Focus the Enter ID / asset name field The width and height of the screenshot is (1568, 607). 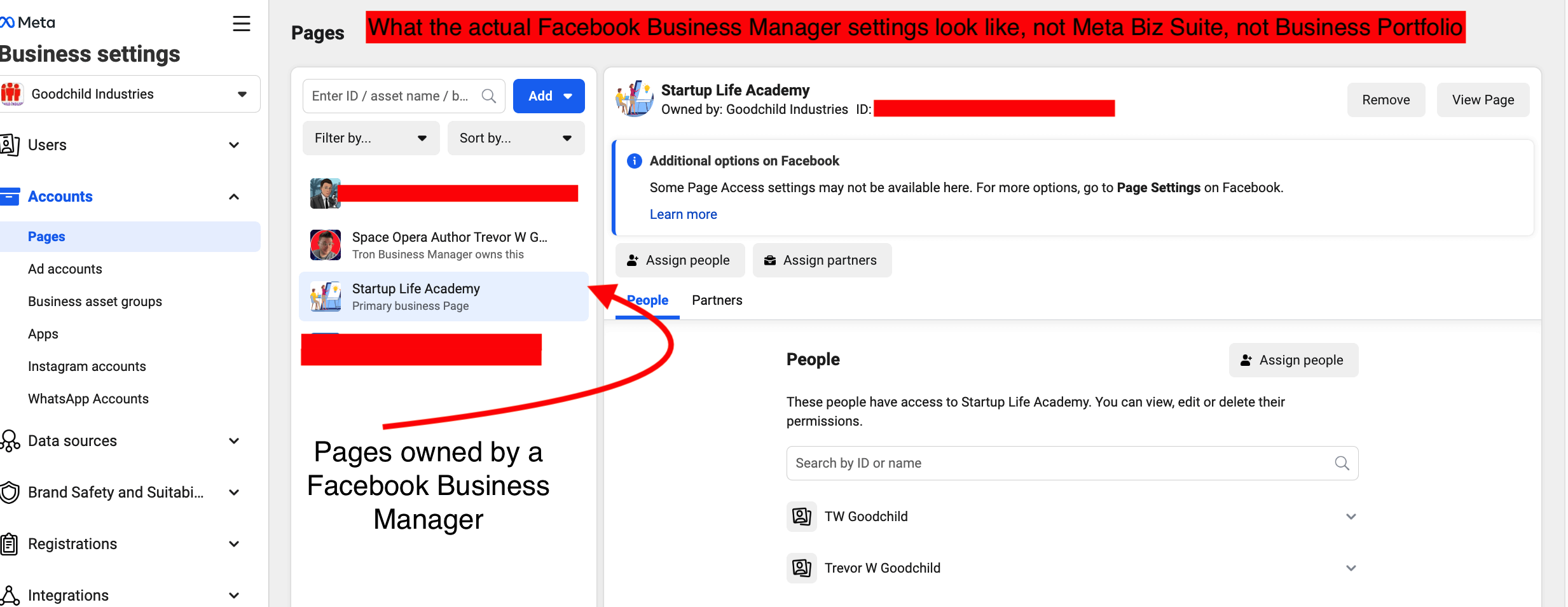pyautogui.click(x=404, y=96)
